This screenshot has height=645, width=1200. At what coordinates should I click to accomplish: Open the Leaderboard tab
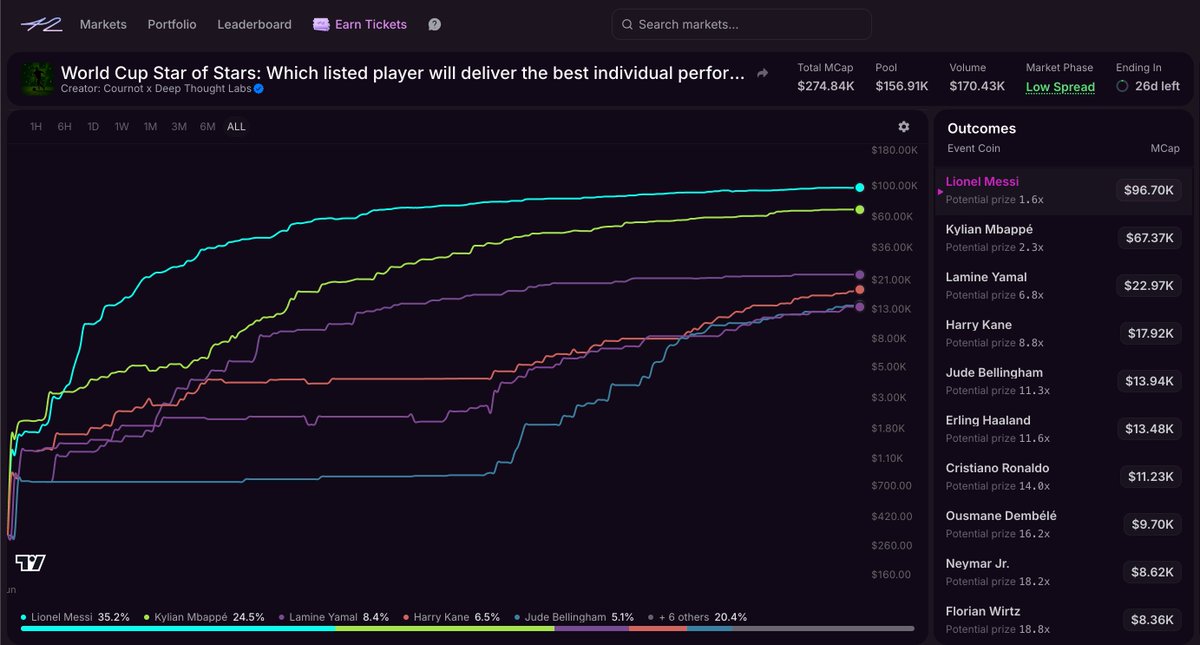254,24
